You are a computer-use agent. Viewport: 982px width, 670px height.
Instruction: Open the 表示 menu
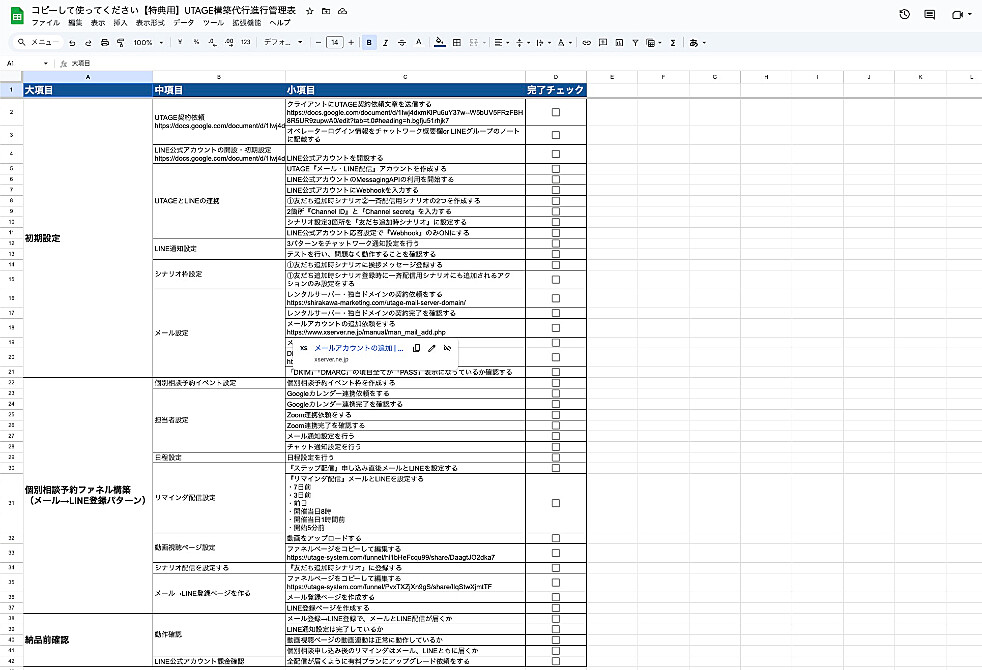point(98,23)
